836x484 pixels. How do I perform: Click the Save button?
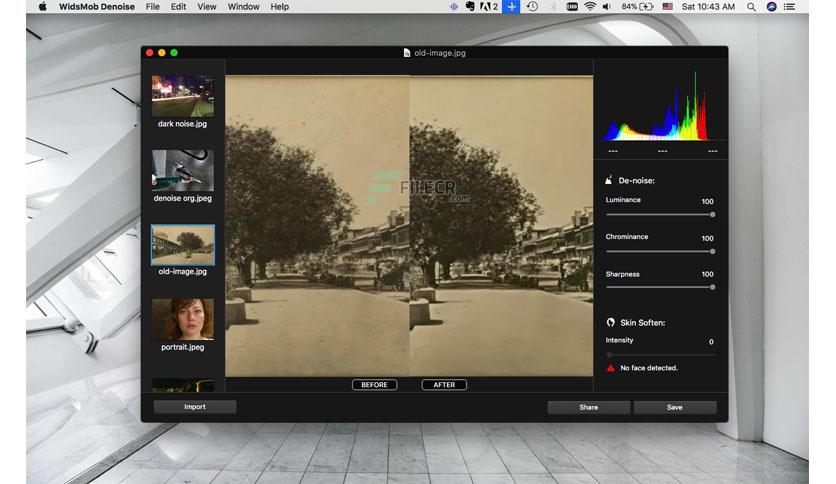point(674,407)
